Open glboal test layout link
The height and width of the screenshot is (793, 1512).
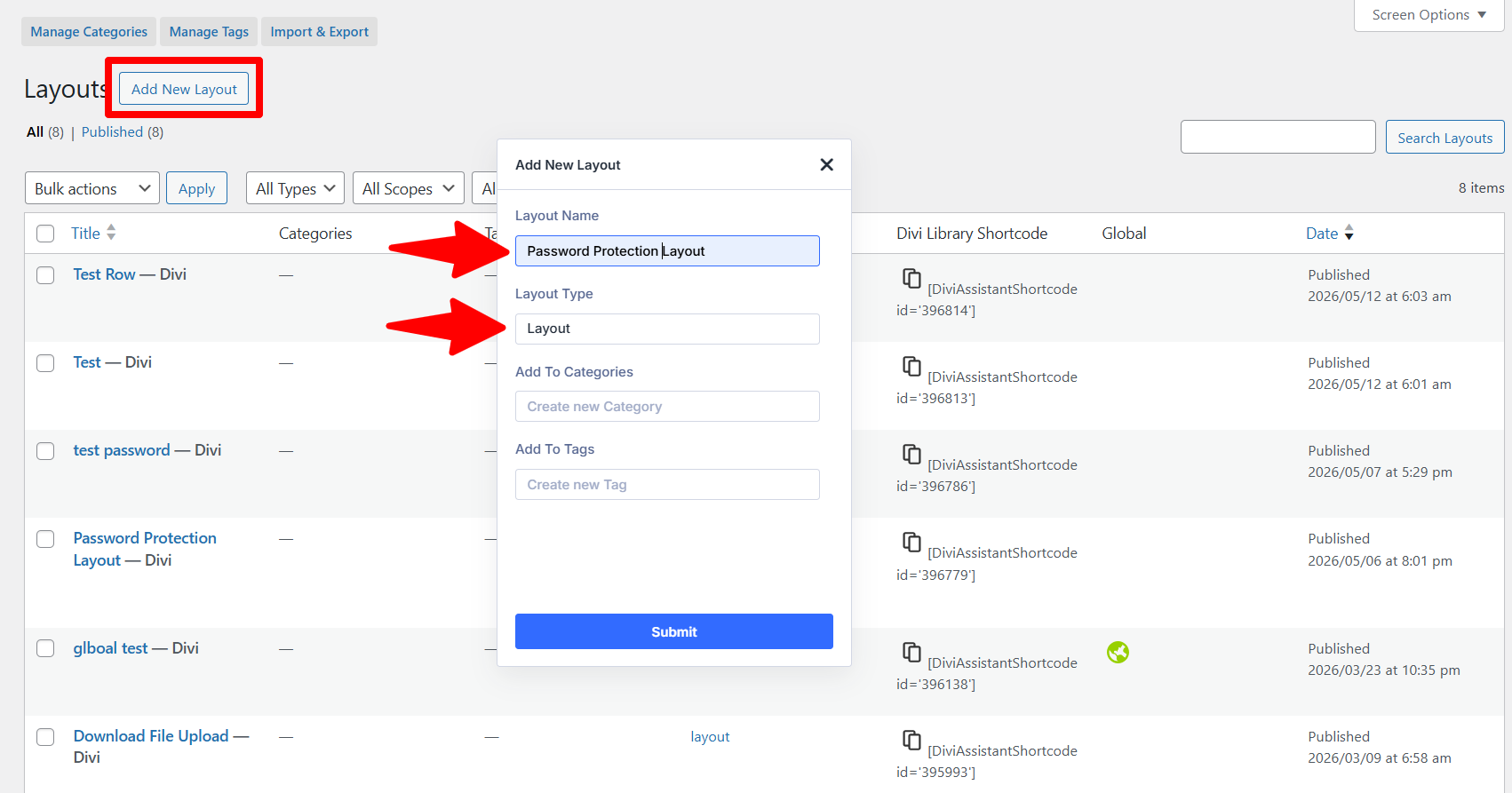click(x=110, y=648)
